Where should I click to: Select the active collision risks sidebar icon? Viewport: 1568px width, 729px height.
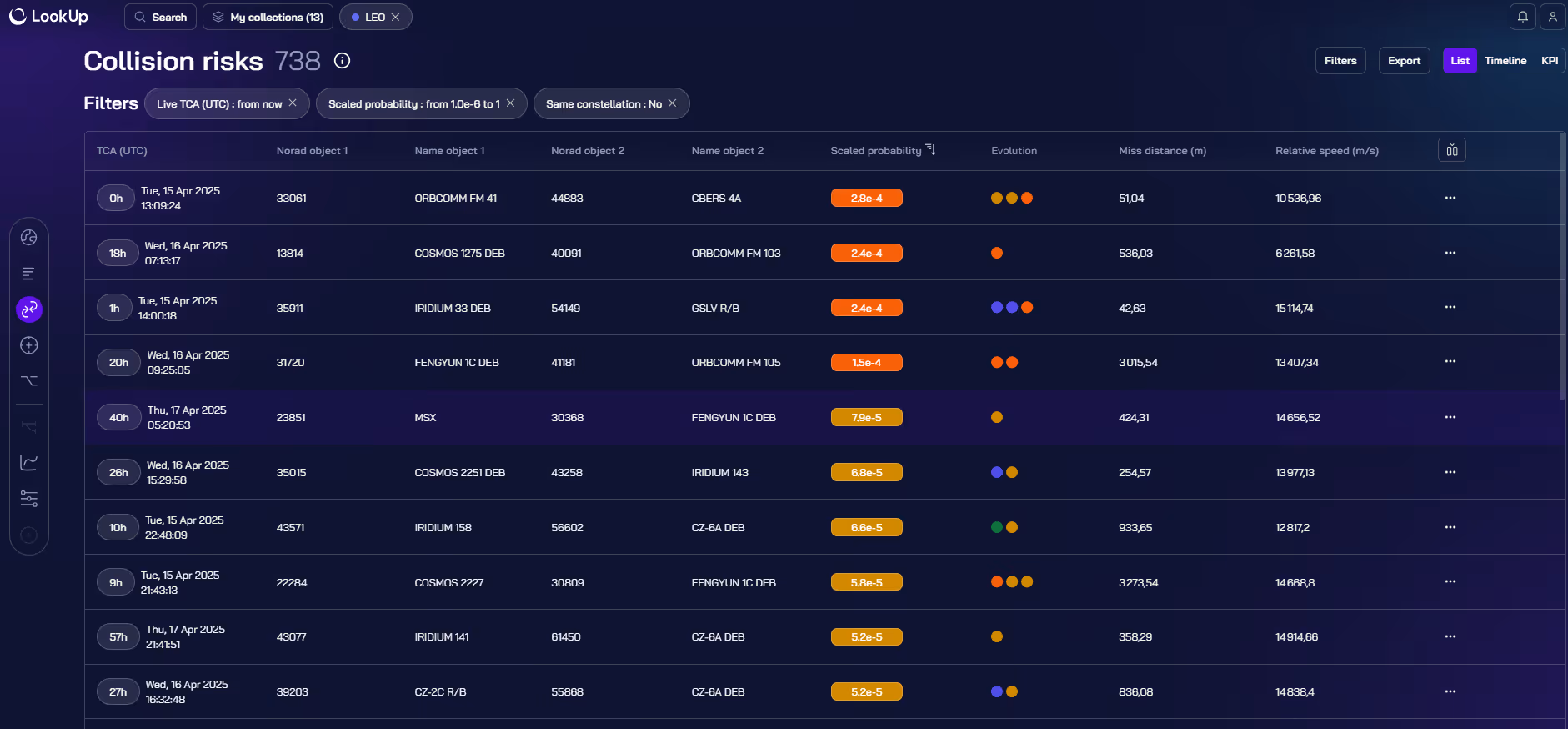(x=29, y=309)
